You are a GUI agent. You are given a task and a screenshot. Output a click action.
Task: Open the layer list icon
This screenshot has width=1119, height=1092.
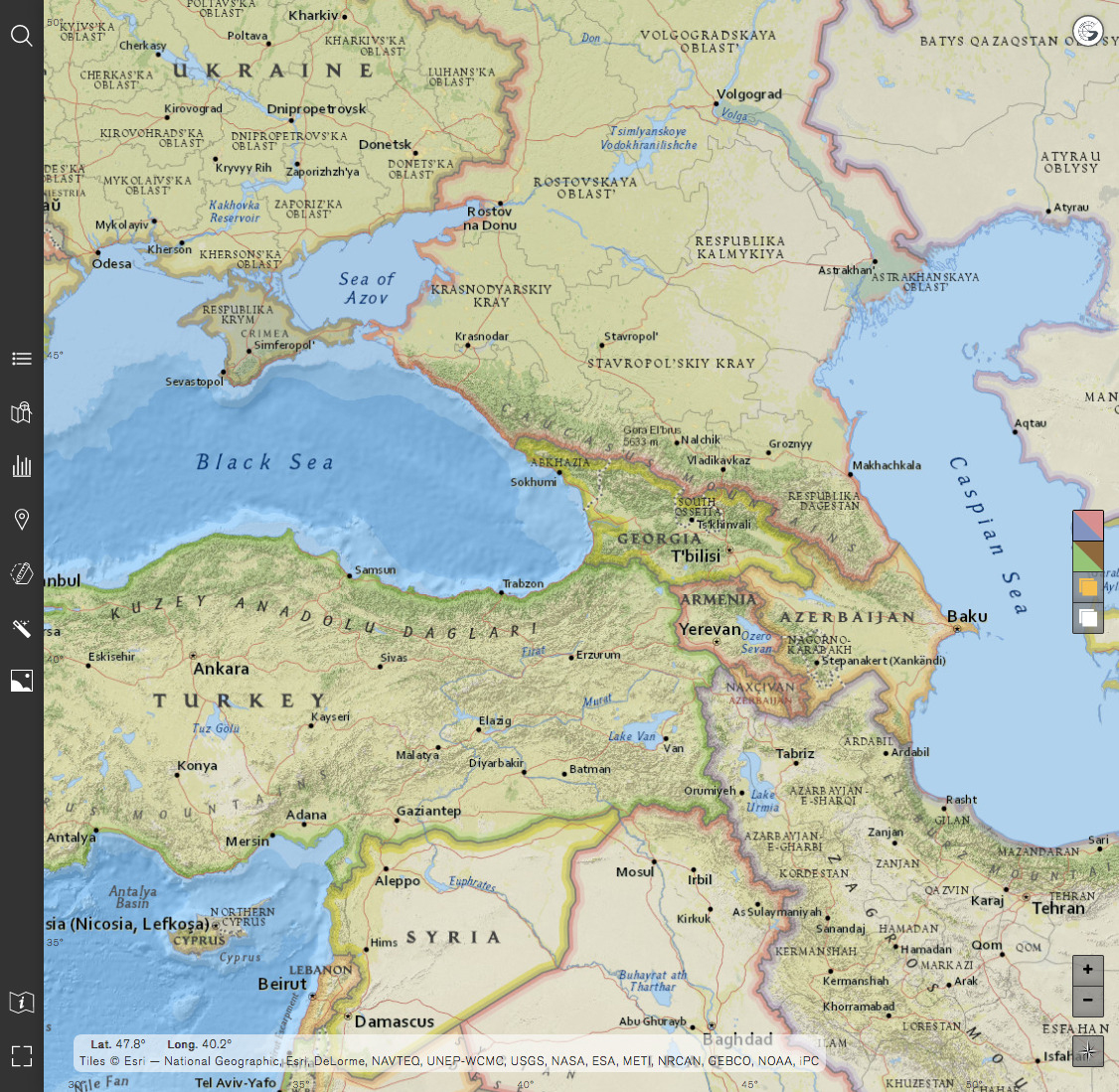[x=22, y=359]
